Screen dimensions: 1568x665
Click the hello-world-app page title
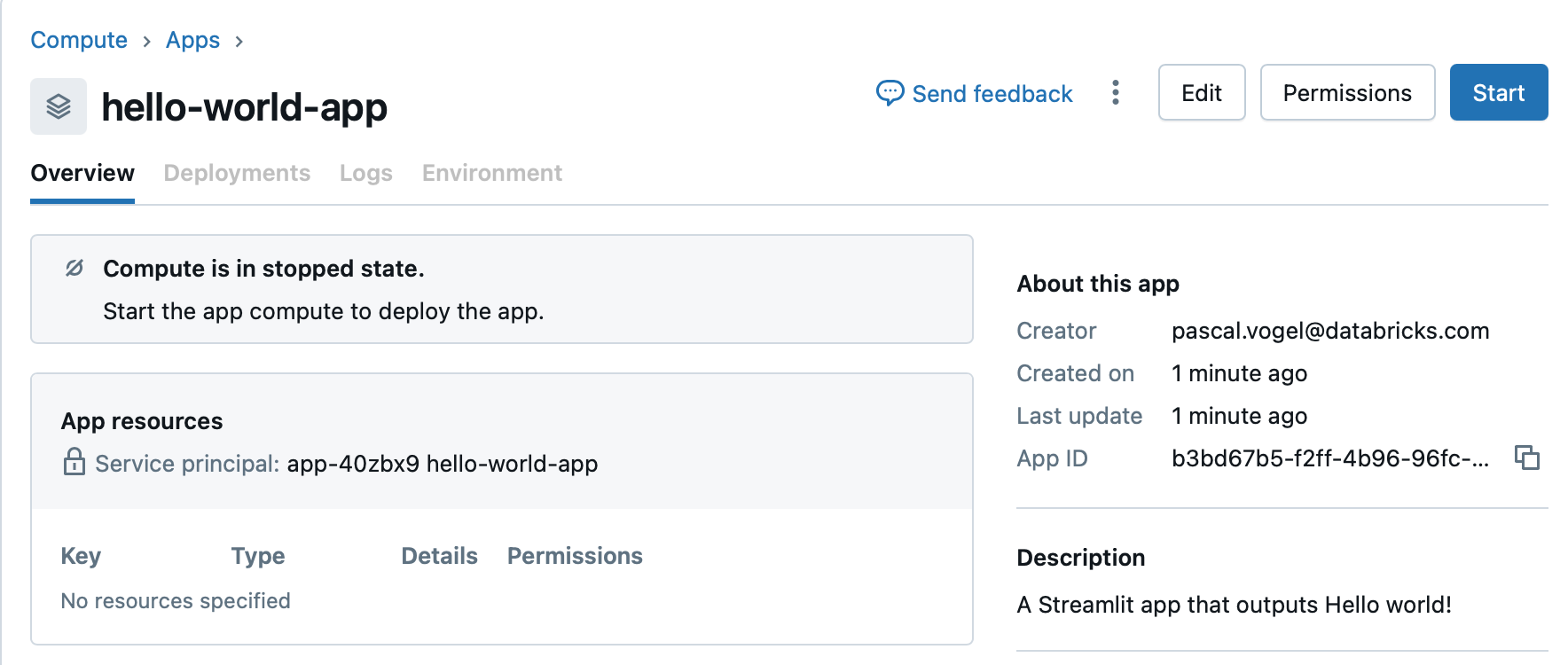(245, 106)
